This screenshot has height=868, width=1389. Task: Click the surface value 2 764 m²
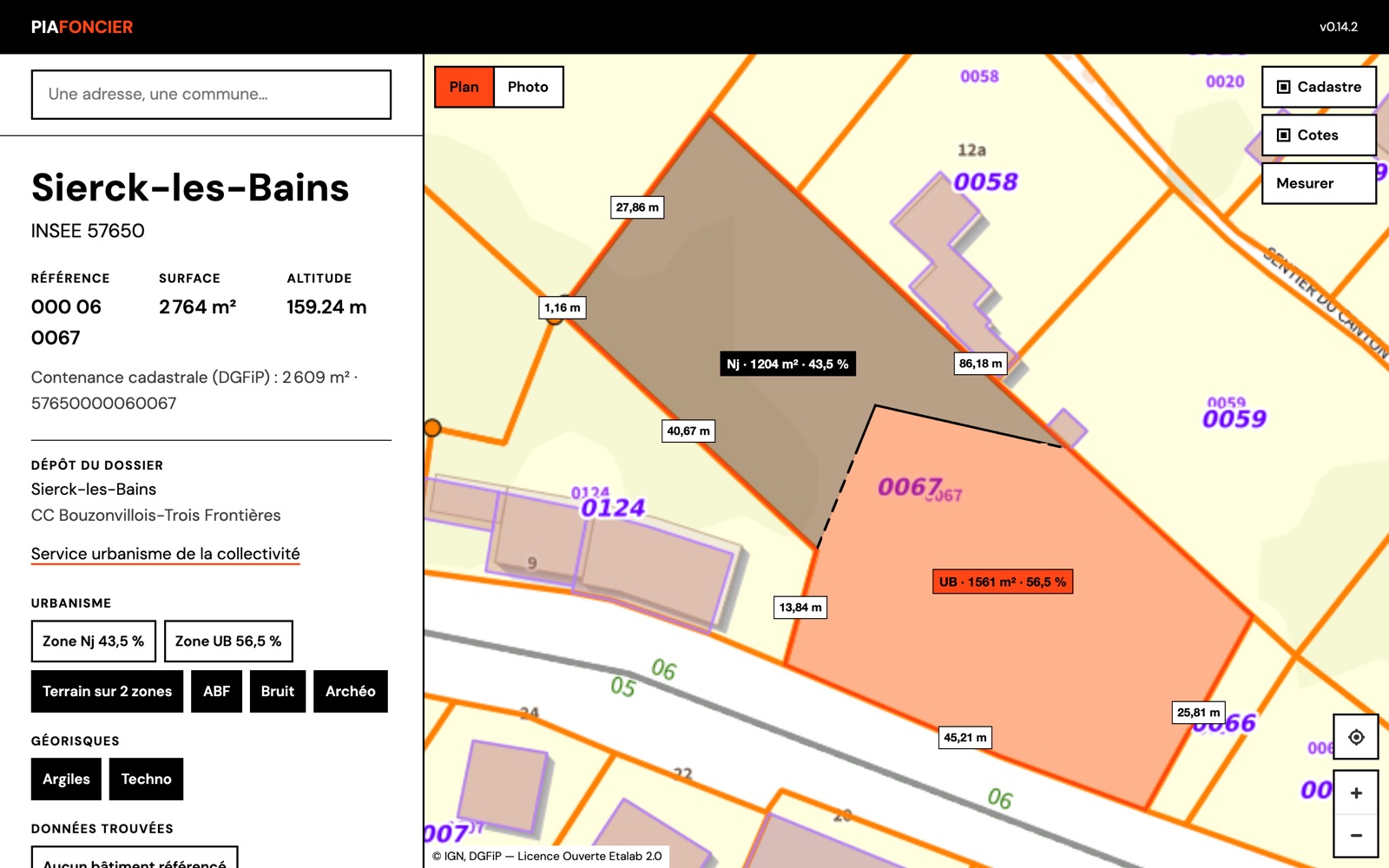(x=198, y=307)
